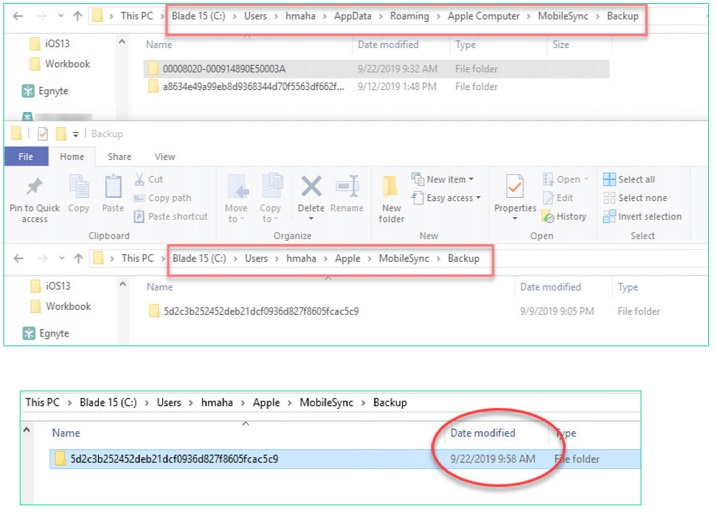Switch to the Share ribbon tab
Screen dimensions: 717x512
pyautogui.click(x=119, y=156)
